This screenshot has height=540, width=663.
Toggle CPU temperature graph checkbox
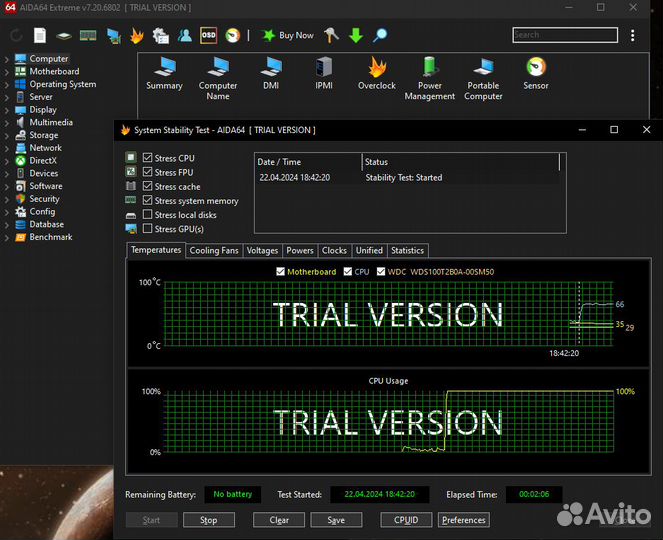[348, 271]
